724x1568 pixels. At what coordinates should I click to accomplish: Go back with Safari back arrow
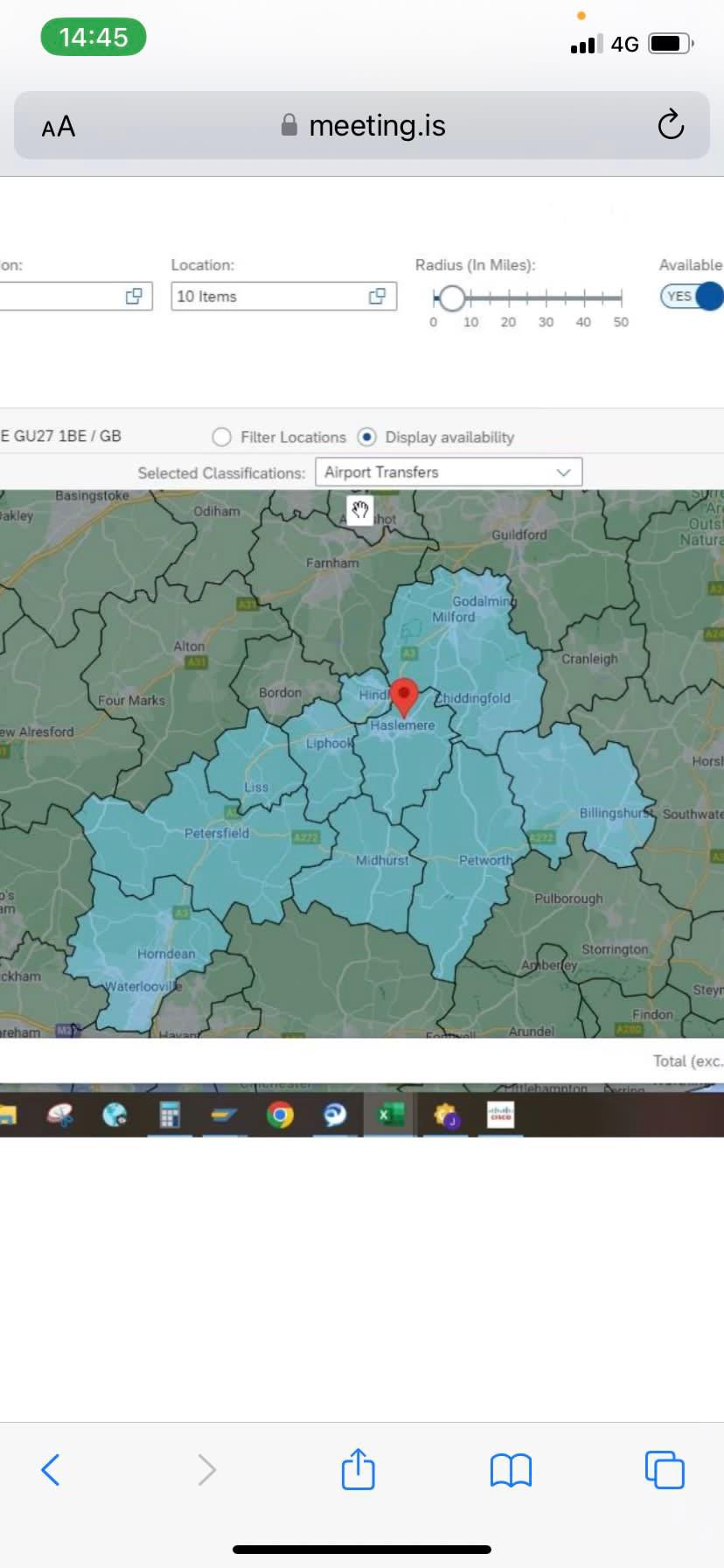tap(51, 1469)
